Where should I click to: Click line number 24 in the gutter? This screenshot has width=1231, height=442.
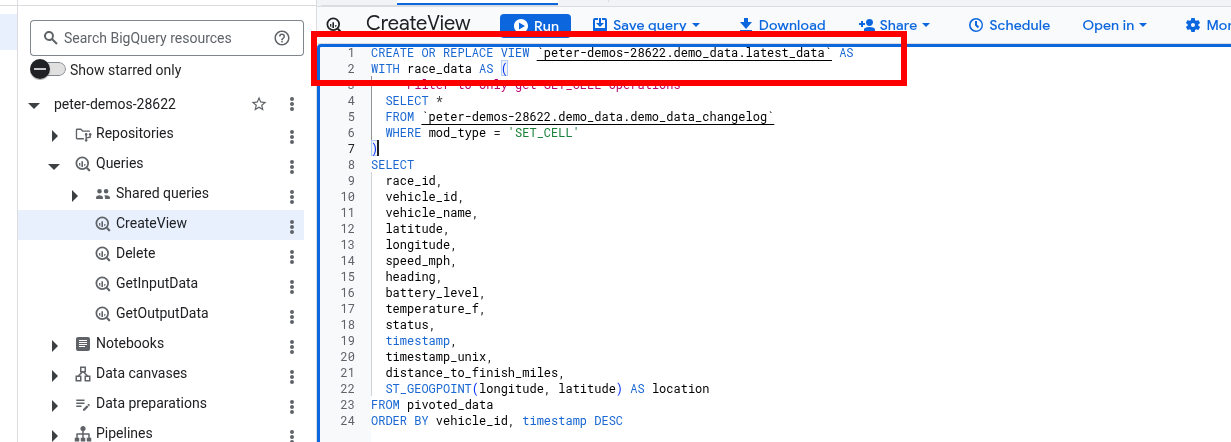pyautogui.click(x=347, y=421)
